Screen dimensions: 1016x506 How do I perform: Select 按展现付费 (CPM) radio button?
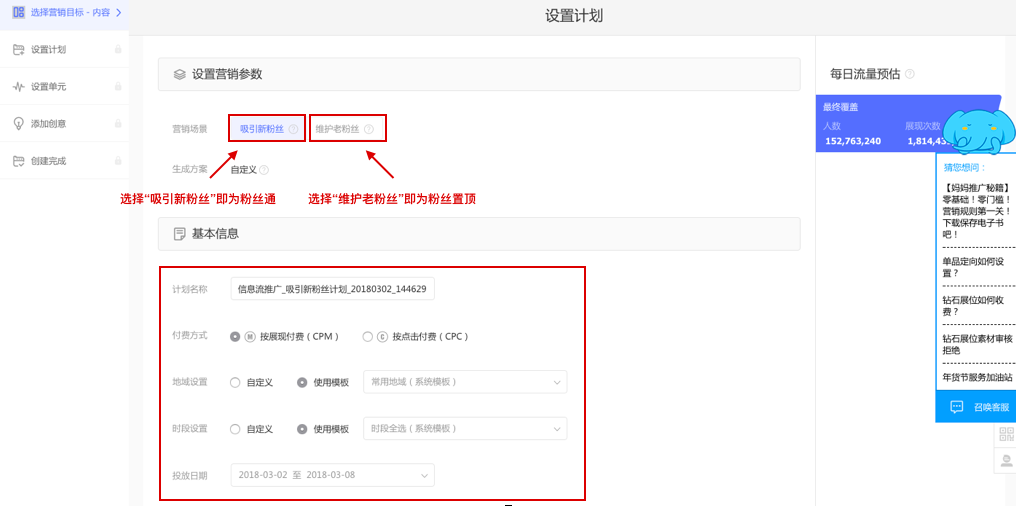click(x=235, y=337)
